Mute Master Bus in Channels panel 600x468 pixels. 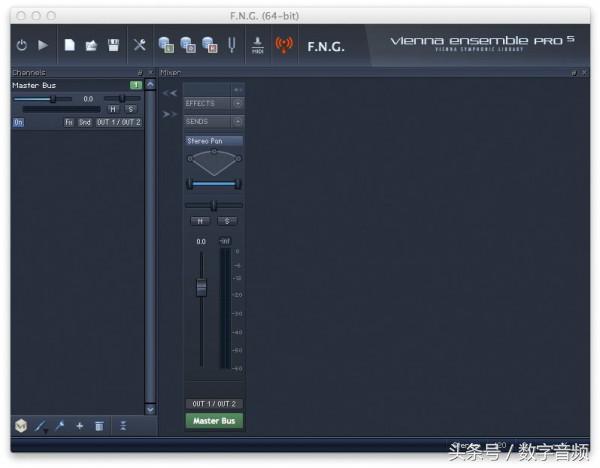[x=112, y=109]
